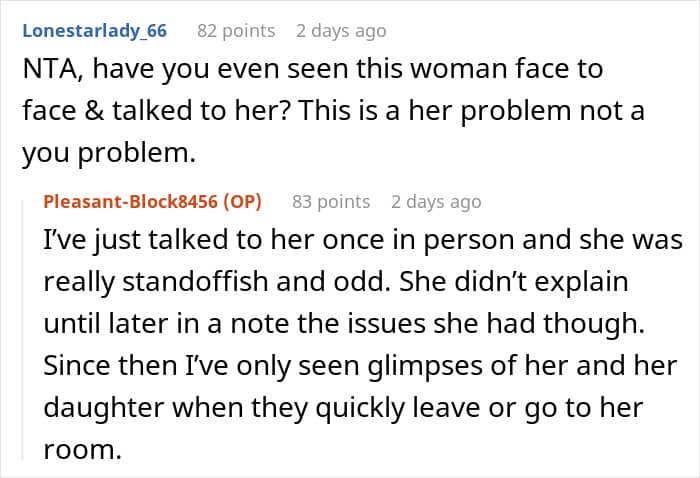This screenshot has height=478, width=700.
Task: Open the timestamp on Lonestarlady_66's comment
Action: point(341,31)
